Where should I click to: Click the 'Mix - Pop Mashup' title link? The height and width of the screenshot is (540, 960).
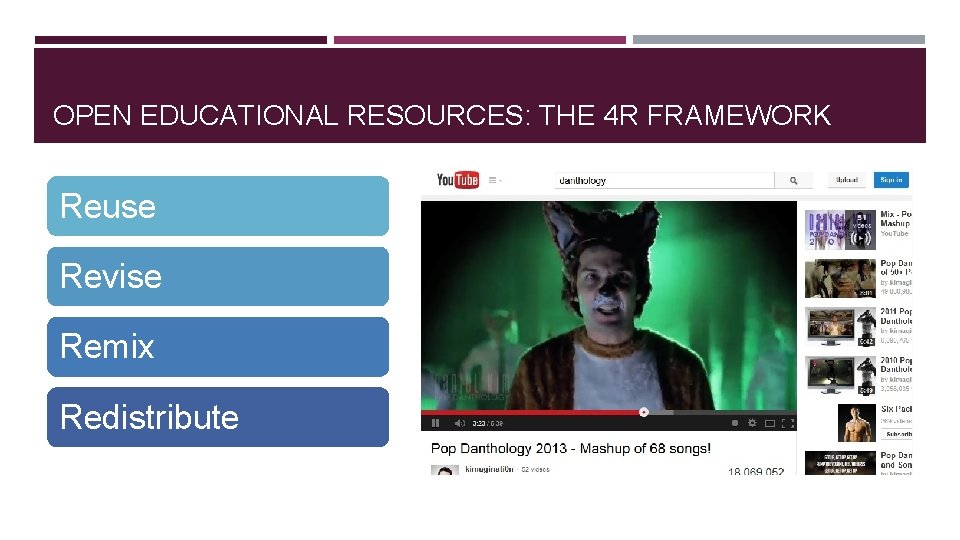tap(896, 219)
